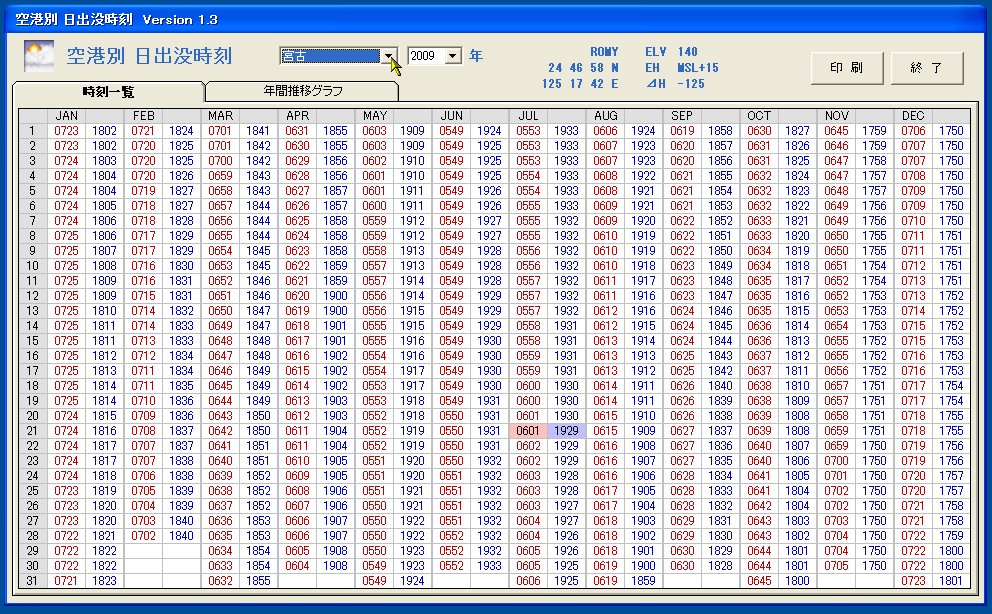Click the AUG column header
The width and height of the screenshot is (992, 614).
pos(605,116)
